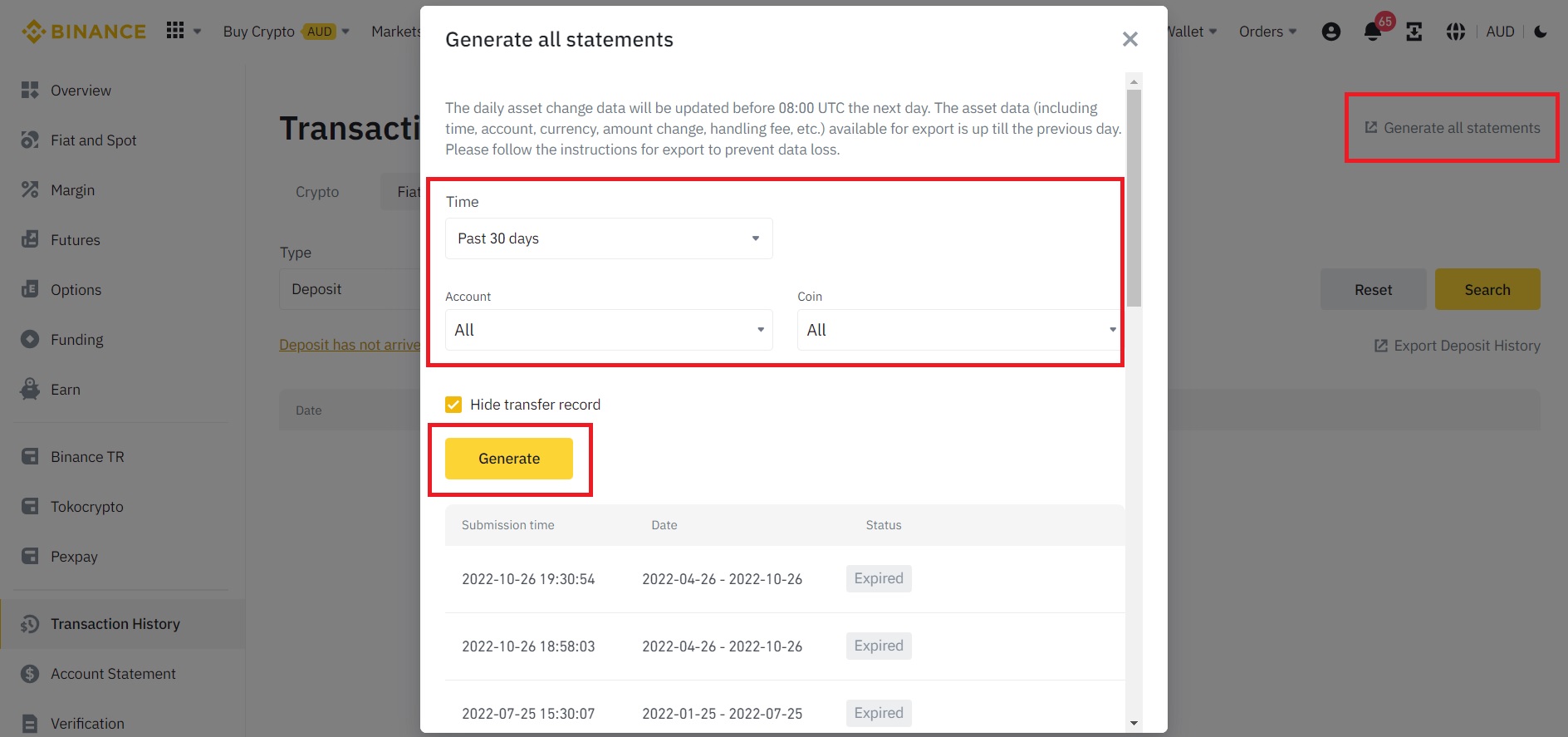The image size is (1568, 737).
Task: Click Expired status for 2022-07-25 15:30:07
Action: [879, 713]
